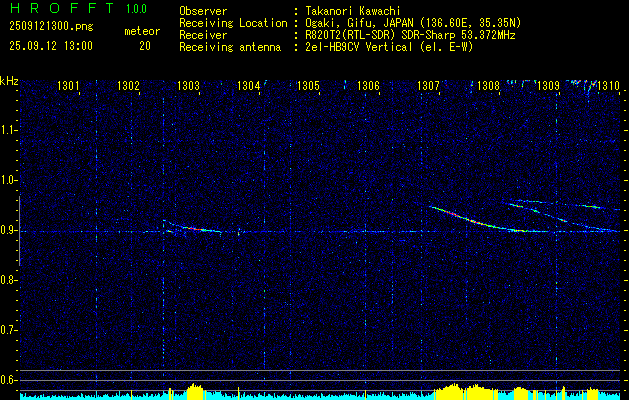Click time marker 1307
629x400 pixels.
[x=428, y=86]
